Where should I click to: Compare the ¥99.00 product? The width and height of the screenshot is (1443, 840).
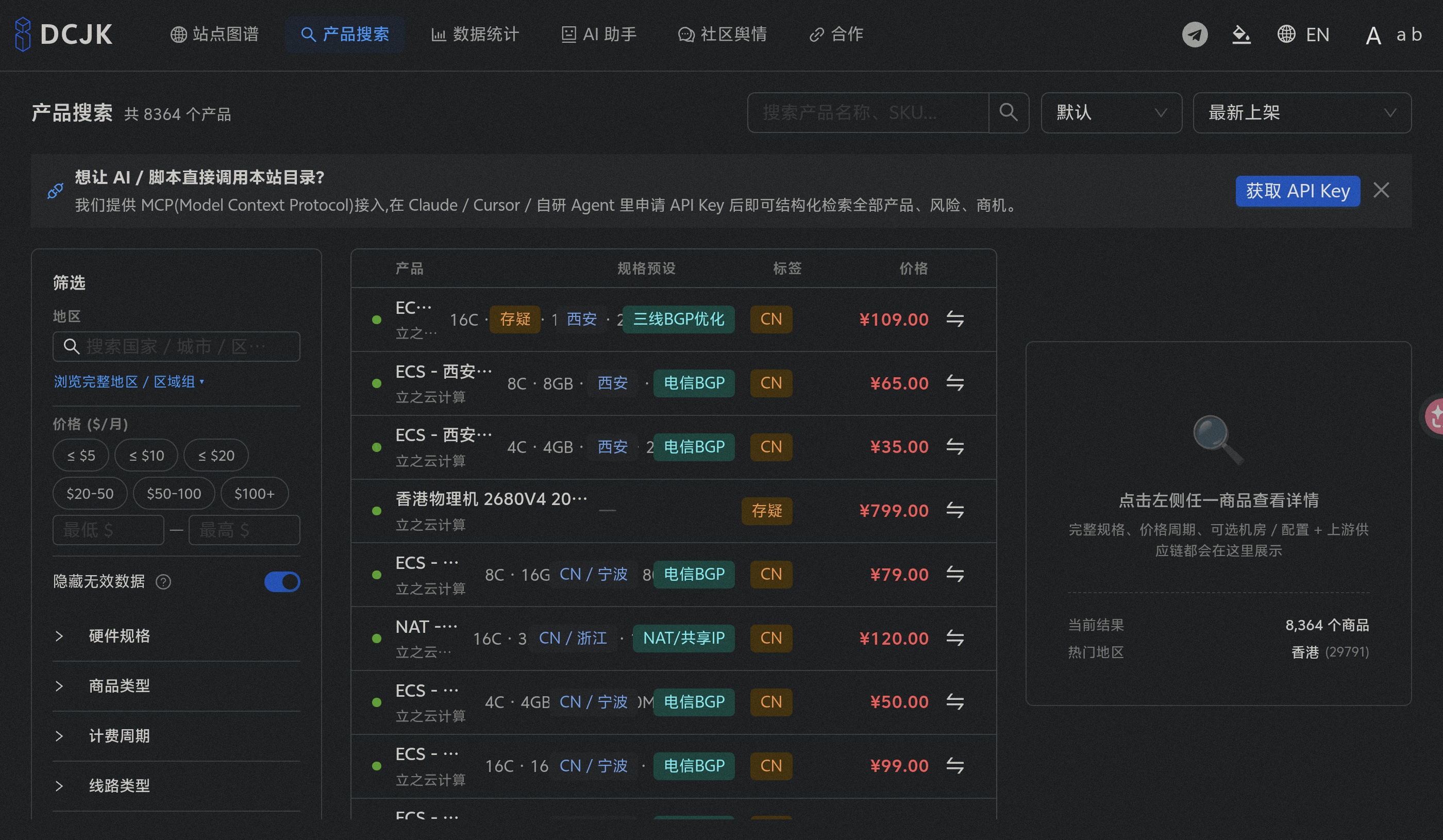point(954,766)
